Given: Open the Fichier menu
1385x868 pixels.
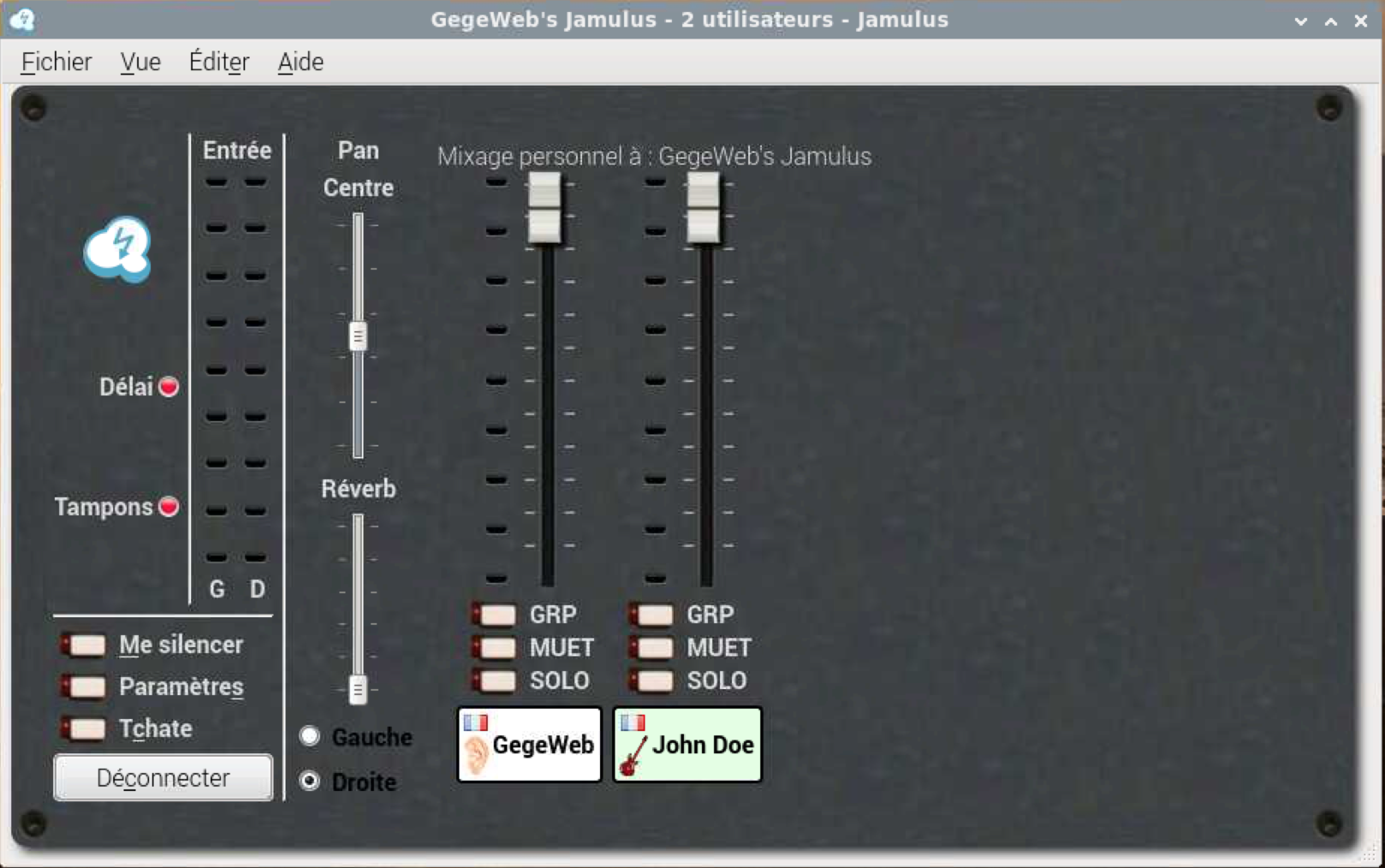Looking at the screenshot, I should pos(55,61).
